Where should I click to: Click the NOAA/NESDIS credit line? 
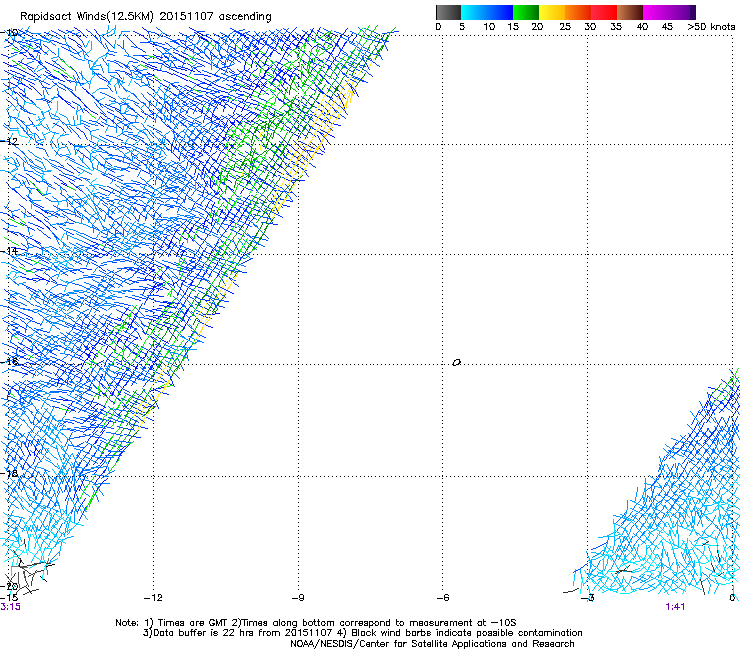pyautogui.click(x=432, y=644)
